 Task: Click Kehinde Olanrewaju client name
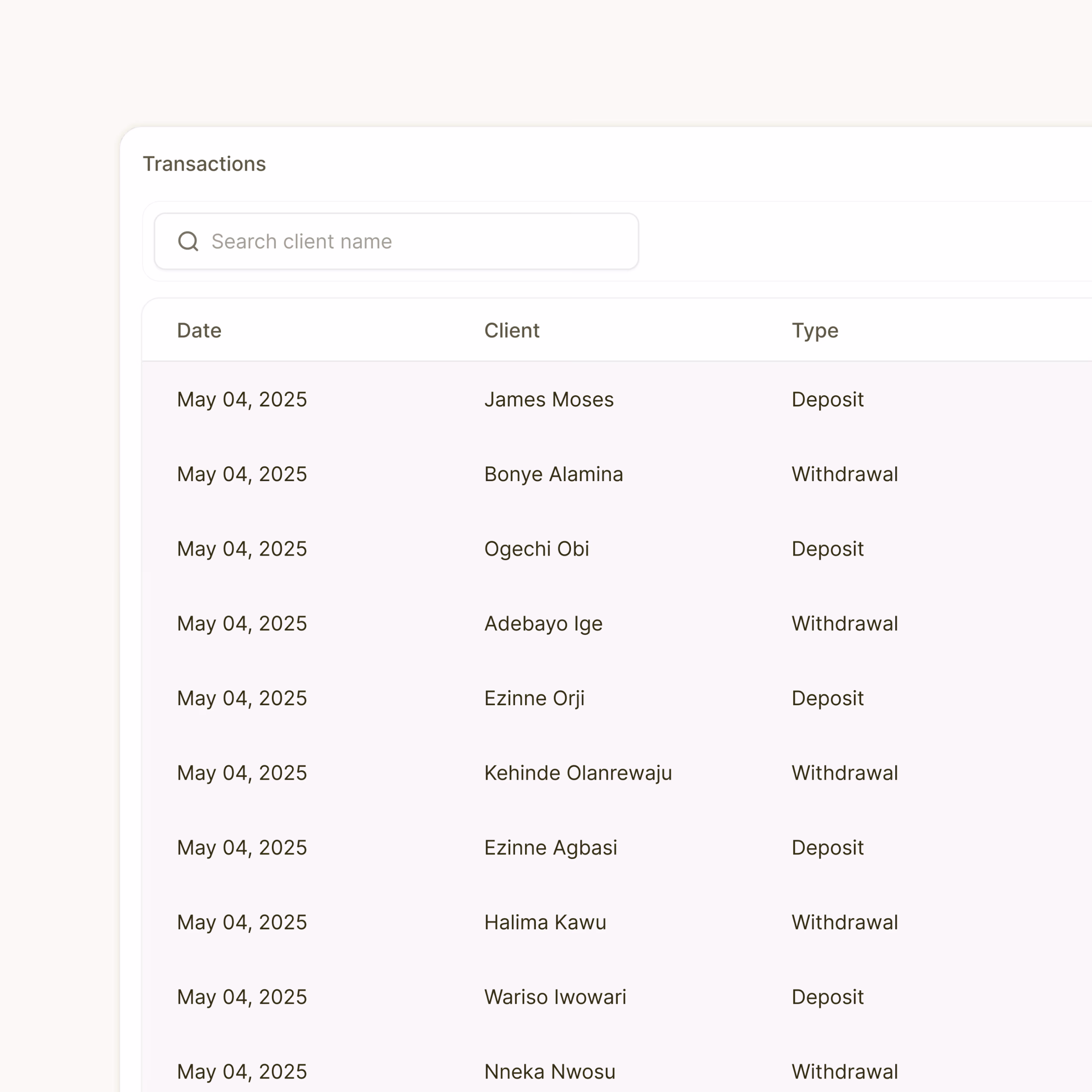578,773
